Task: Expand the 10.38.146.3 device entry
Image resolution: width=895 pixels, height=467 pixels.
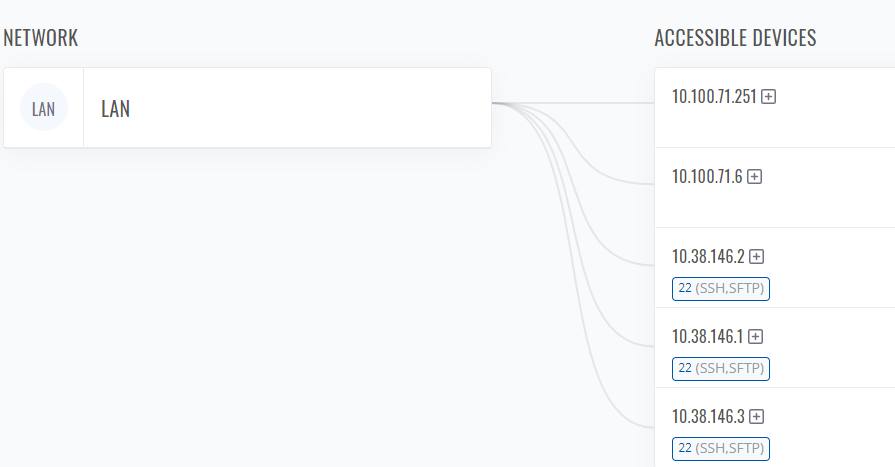Action: coord(756,416)
